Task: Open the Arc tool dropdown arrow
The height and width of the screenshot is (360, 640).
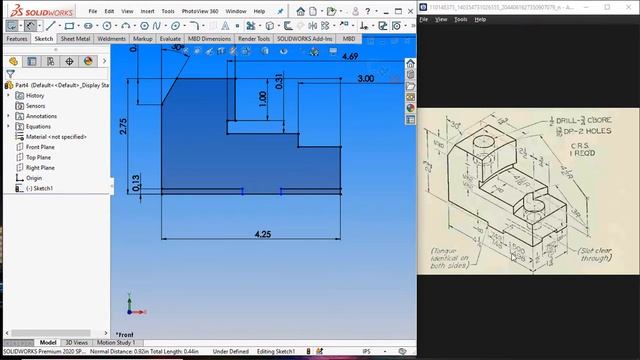Action: (x=134, y=26)
